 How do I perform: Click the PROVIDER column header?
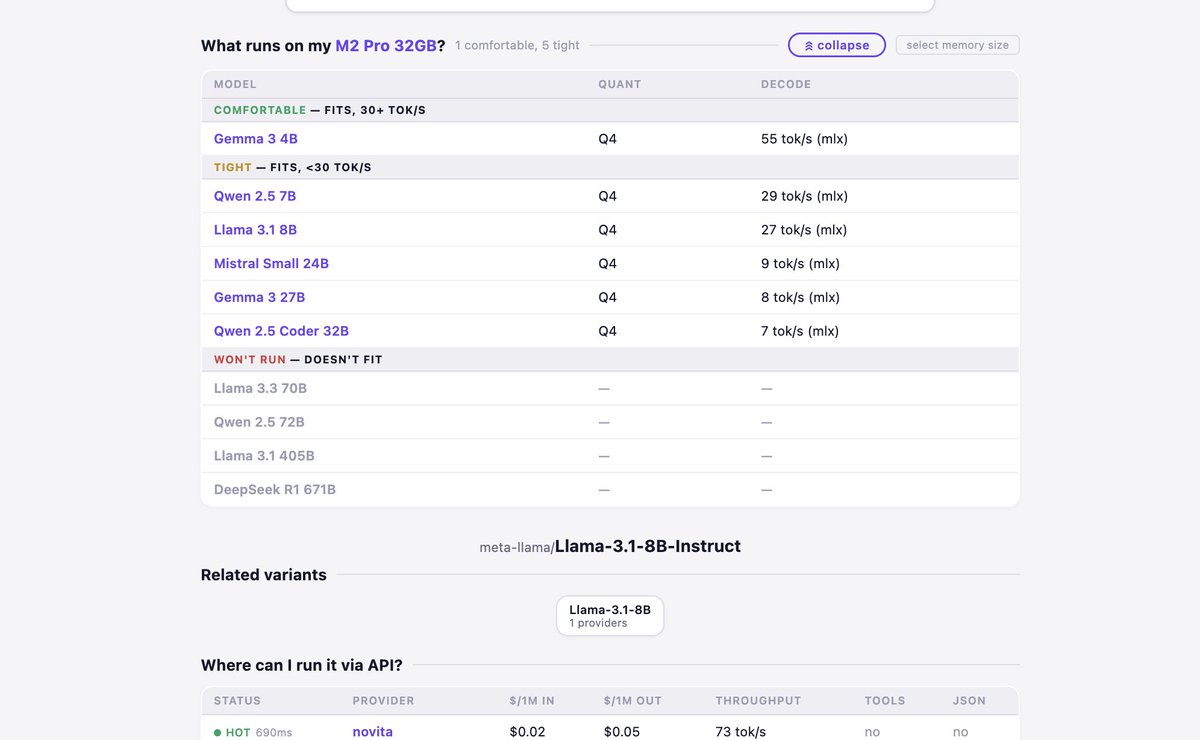(x=383, y=701)
